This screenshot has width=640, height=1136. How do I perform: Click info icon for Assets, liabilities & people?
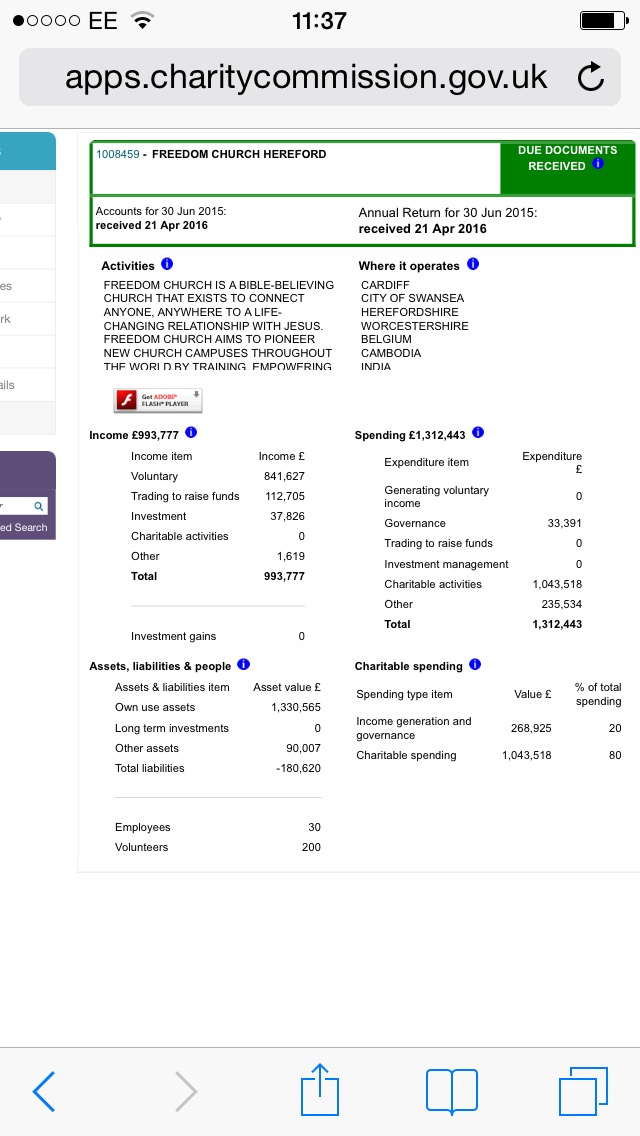[244, 665]
